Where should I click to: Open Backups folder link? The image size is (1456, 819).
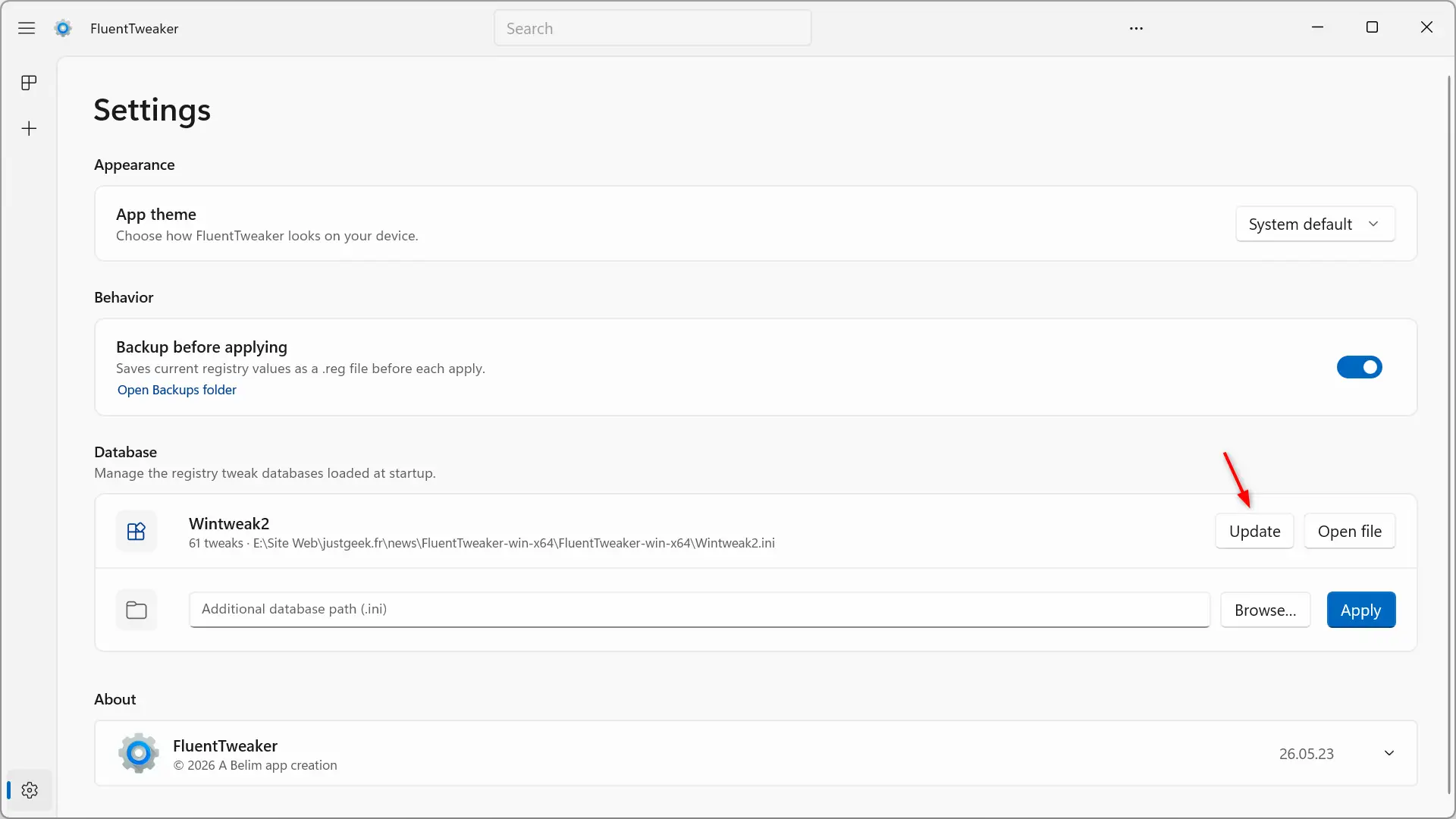click(x=177, y=390)
